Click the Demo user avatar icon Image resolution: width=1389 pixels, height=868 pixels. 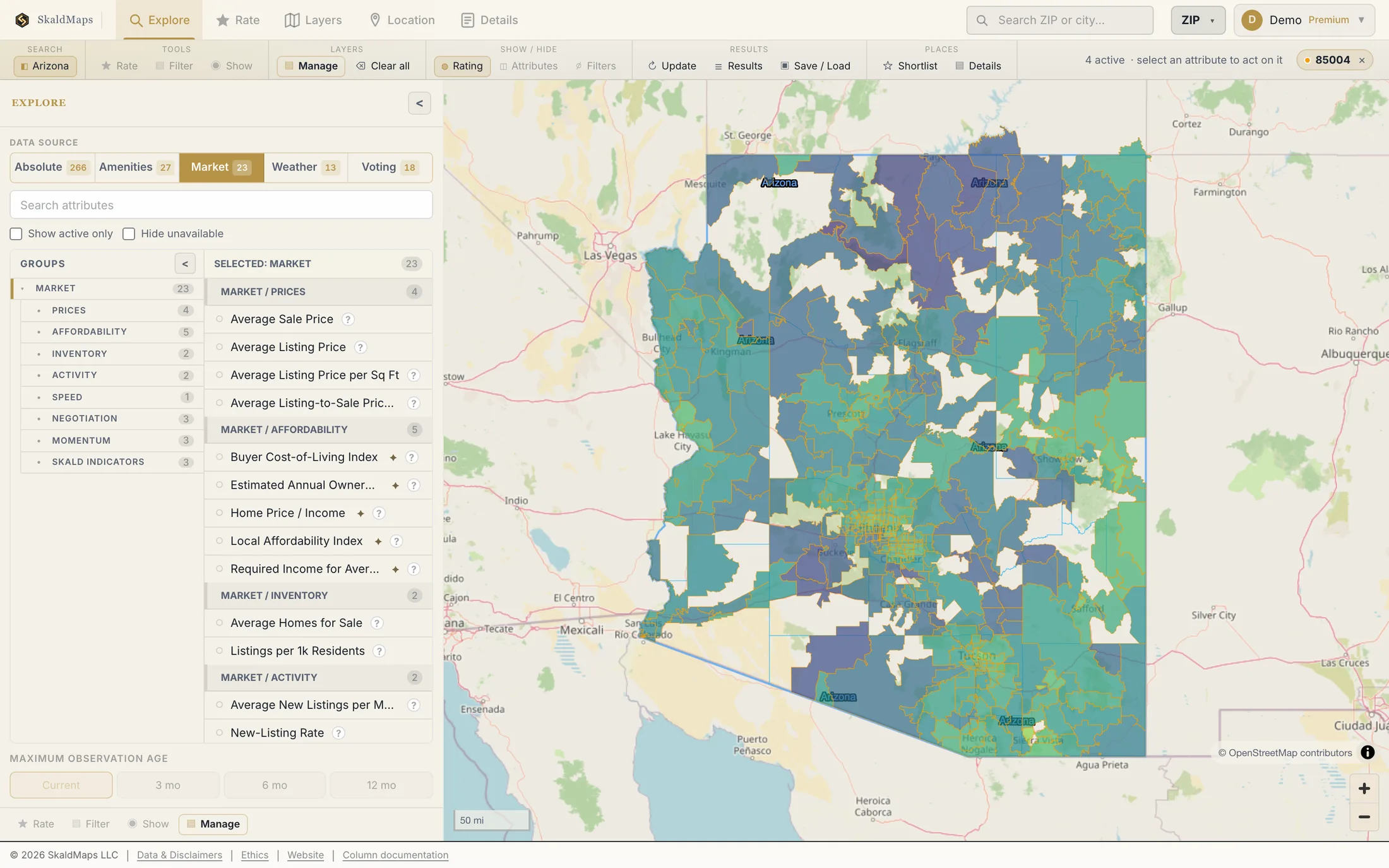(1251, 20)
